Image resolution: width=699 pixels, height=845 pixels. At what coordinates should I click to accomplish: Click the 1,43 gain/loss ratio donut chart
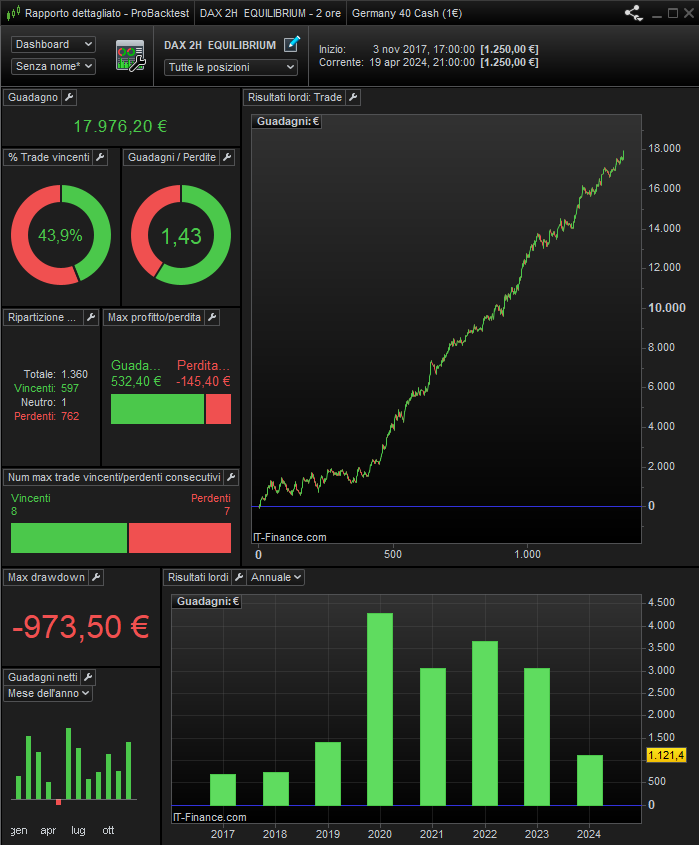(x=181, y=235)
